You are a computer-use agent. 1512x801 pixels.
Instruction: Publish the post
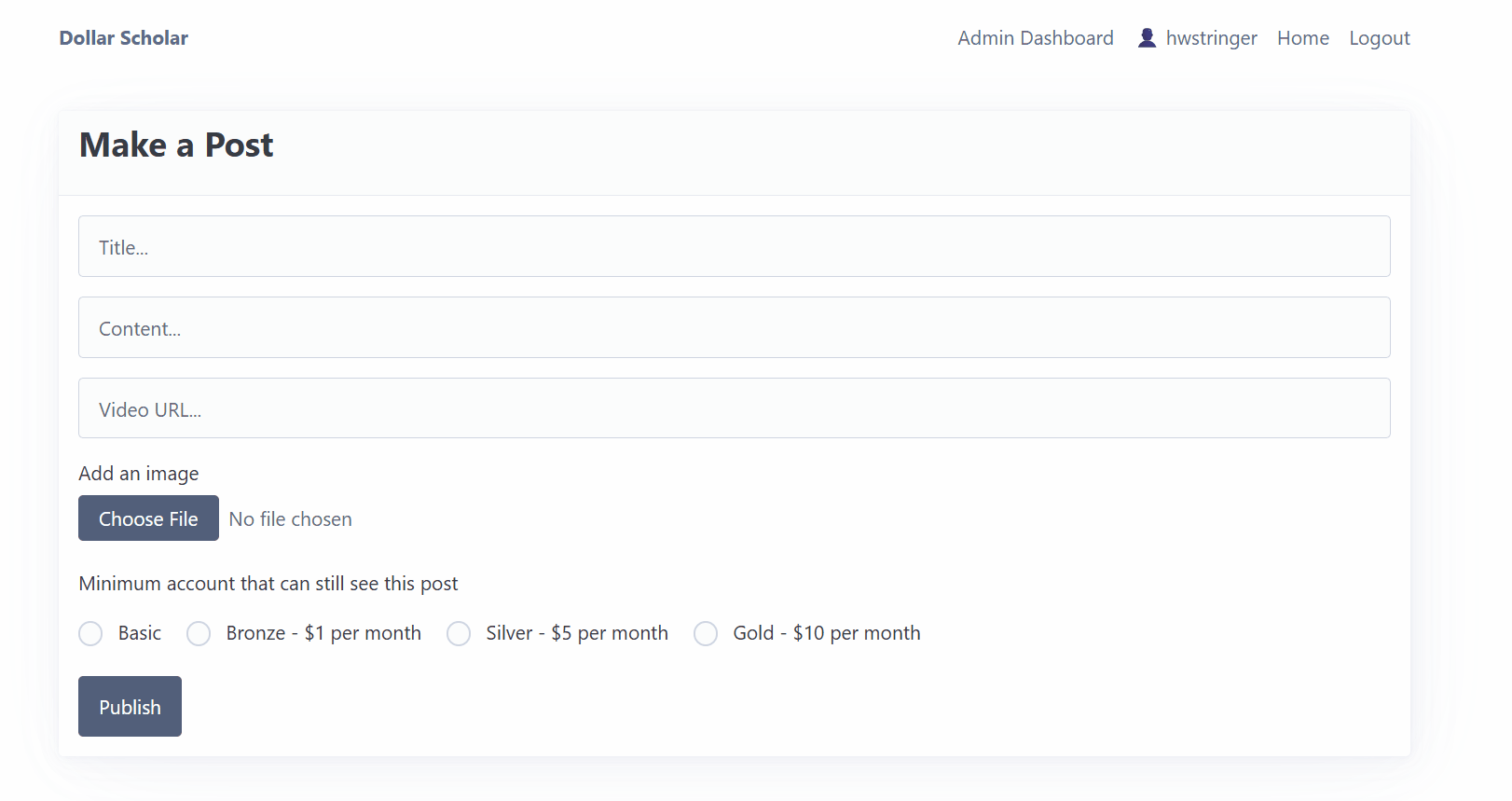(x=130, y=707)
